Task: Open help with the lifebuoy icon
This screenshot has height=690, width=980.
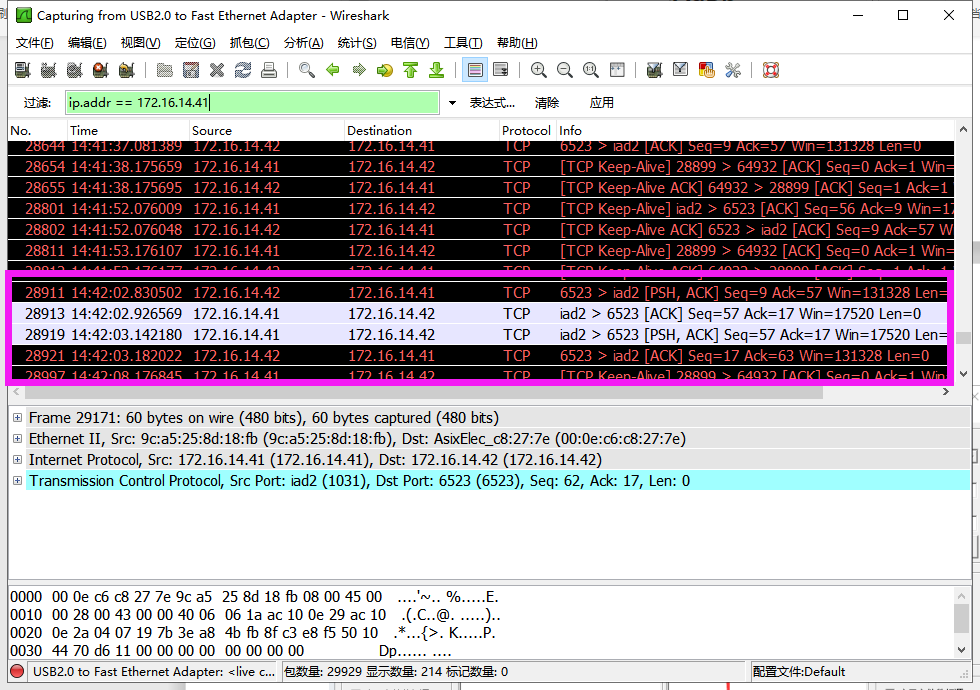Action: 771,70
